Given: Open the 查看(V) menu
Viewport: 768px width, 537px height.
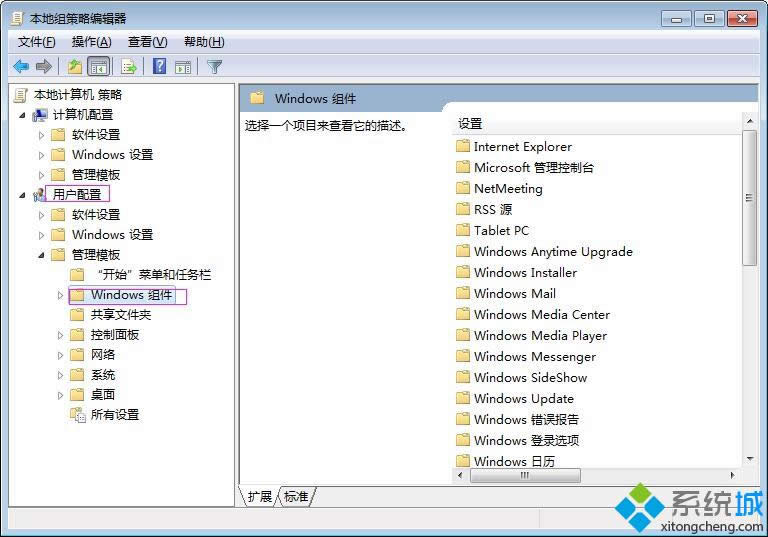Looking at the screenshot, I should (147, 42).
